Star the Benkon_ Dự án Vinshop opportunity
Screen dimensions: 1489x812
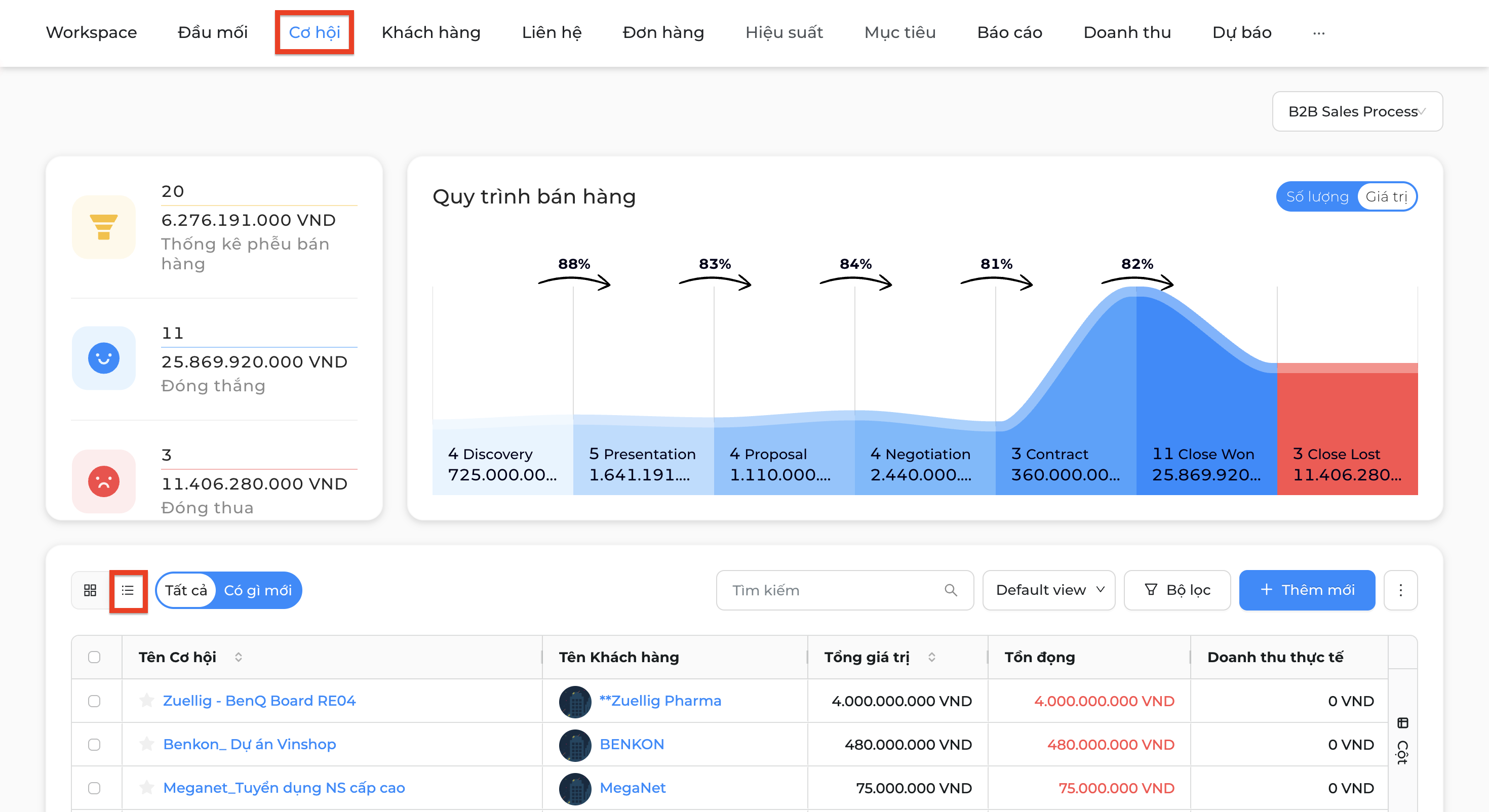point(147,744)
